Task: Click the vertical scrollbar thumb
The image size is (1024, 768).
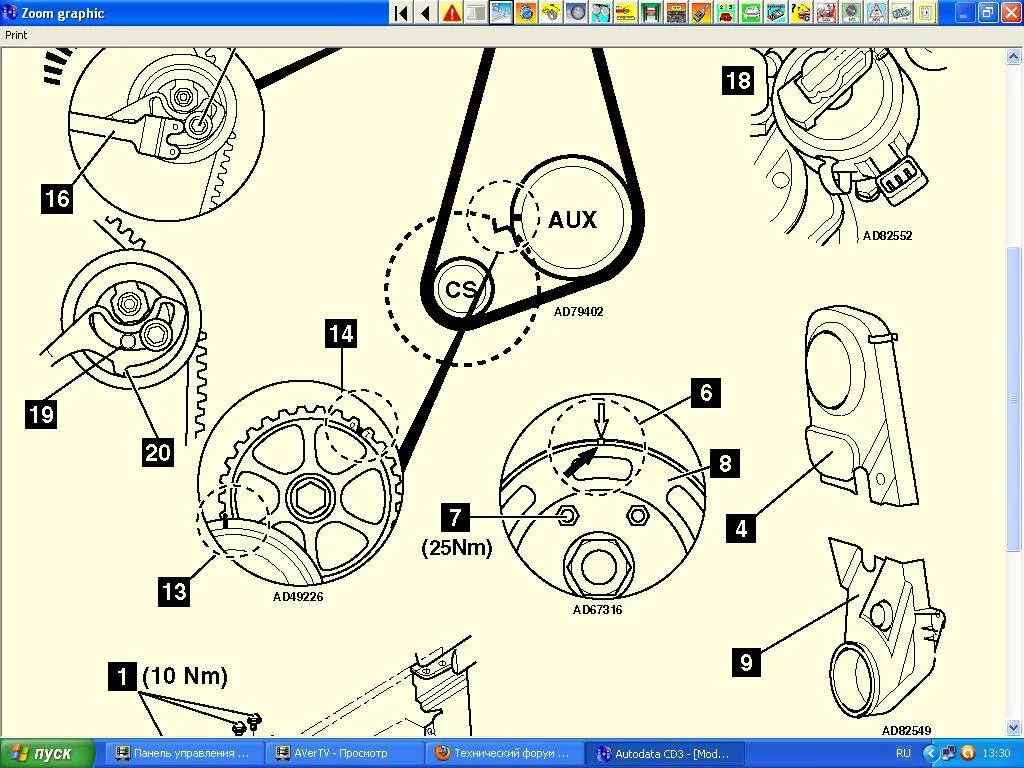Action: pyautogui.click(x=1014, y=400)
